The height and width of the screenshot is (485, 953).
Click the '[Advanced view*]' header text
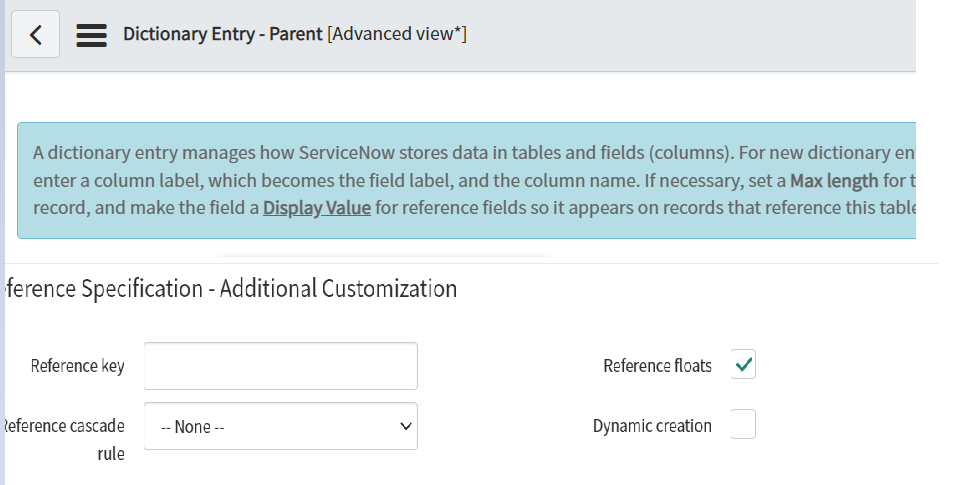click(397, 34)
